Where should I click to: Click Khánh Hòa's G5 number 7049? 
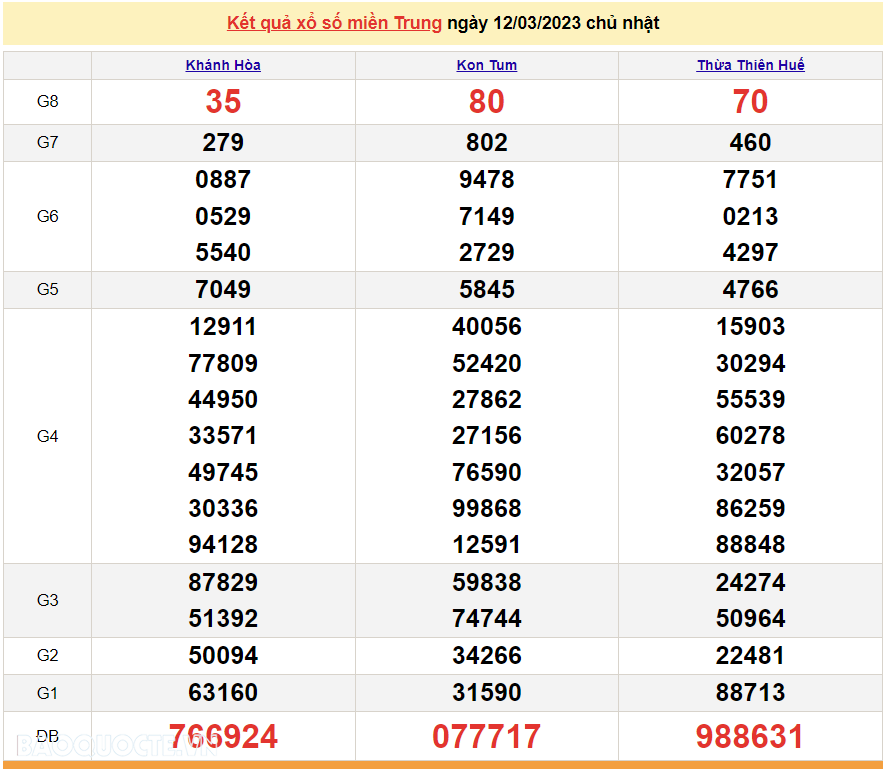click(x=223, y=290)
